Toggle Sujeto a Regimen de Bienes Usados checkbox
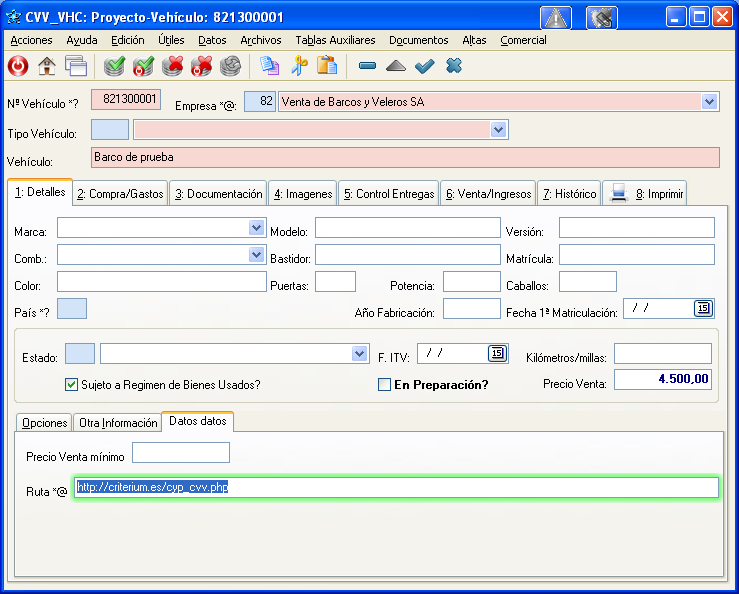 [x=71, y=384]
